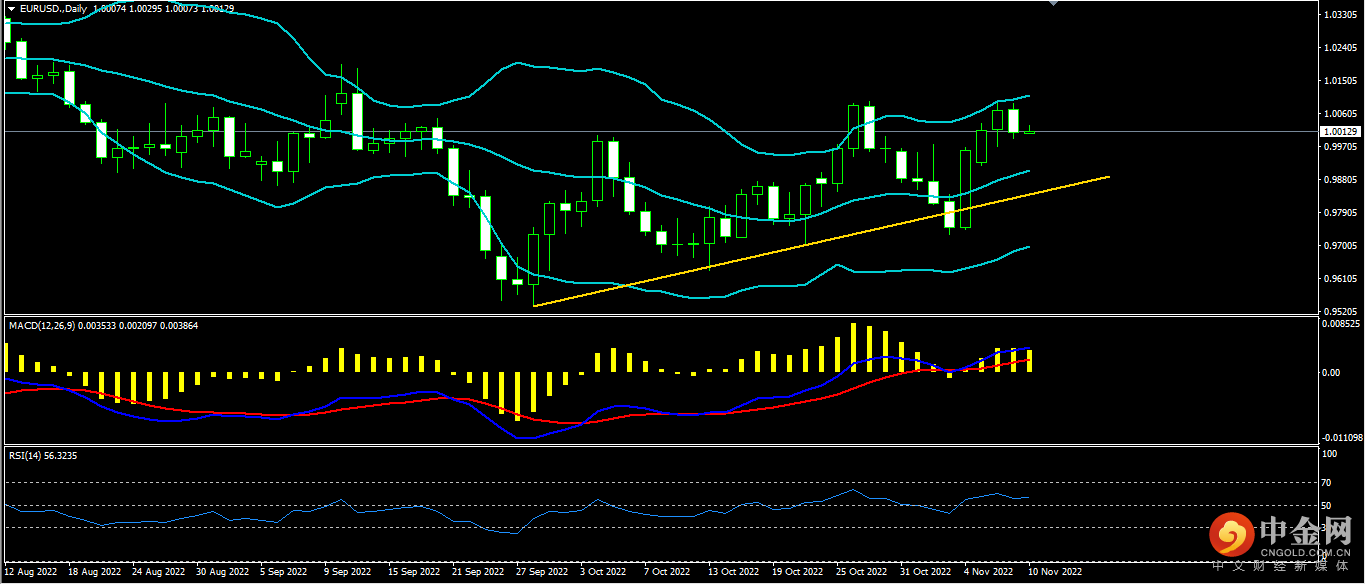
Task: Select the yellow ascending trendline
Action: point(822,240)
